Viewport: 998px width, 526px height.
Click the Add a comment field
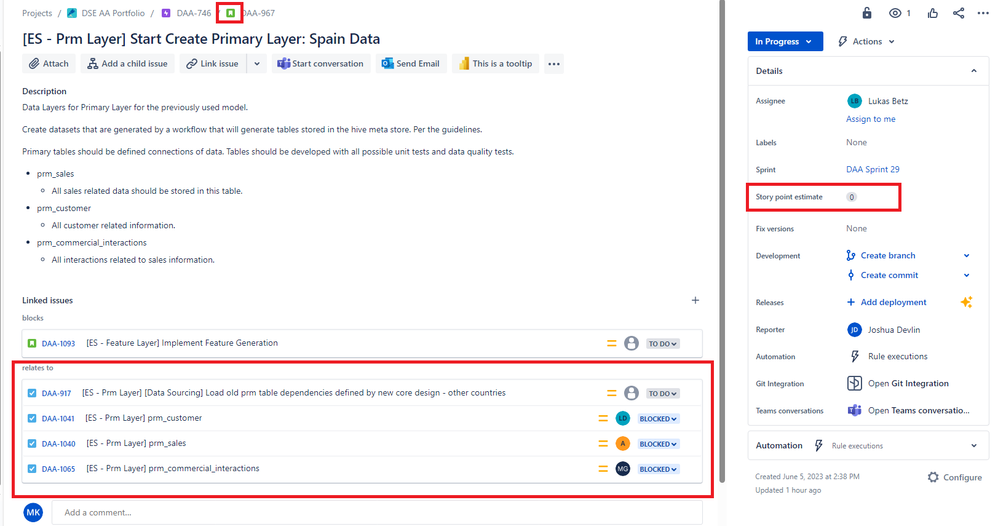tap(377, 513)
